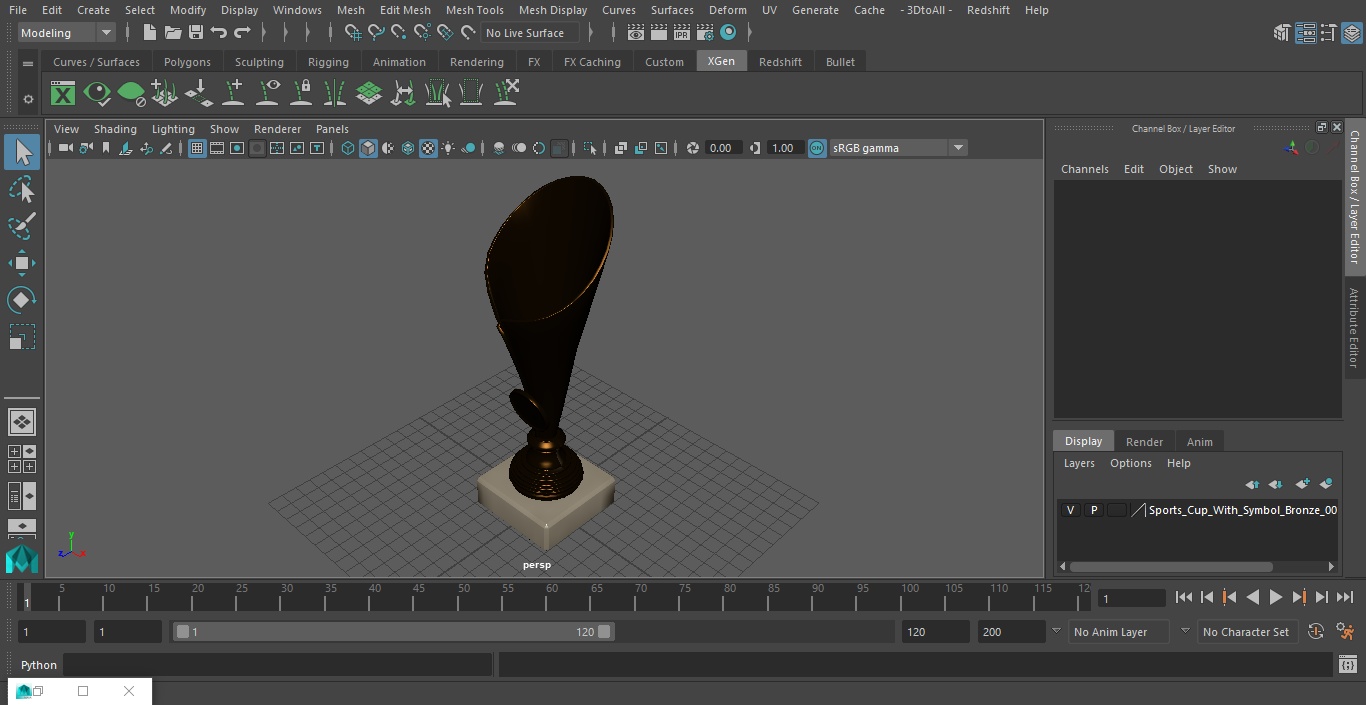Toggle layer visibility V box
This screenshot has width=1366, height=705.
pos(1070,510)
